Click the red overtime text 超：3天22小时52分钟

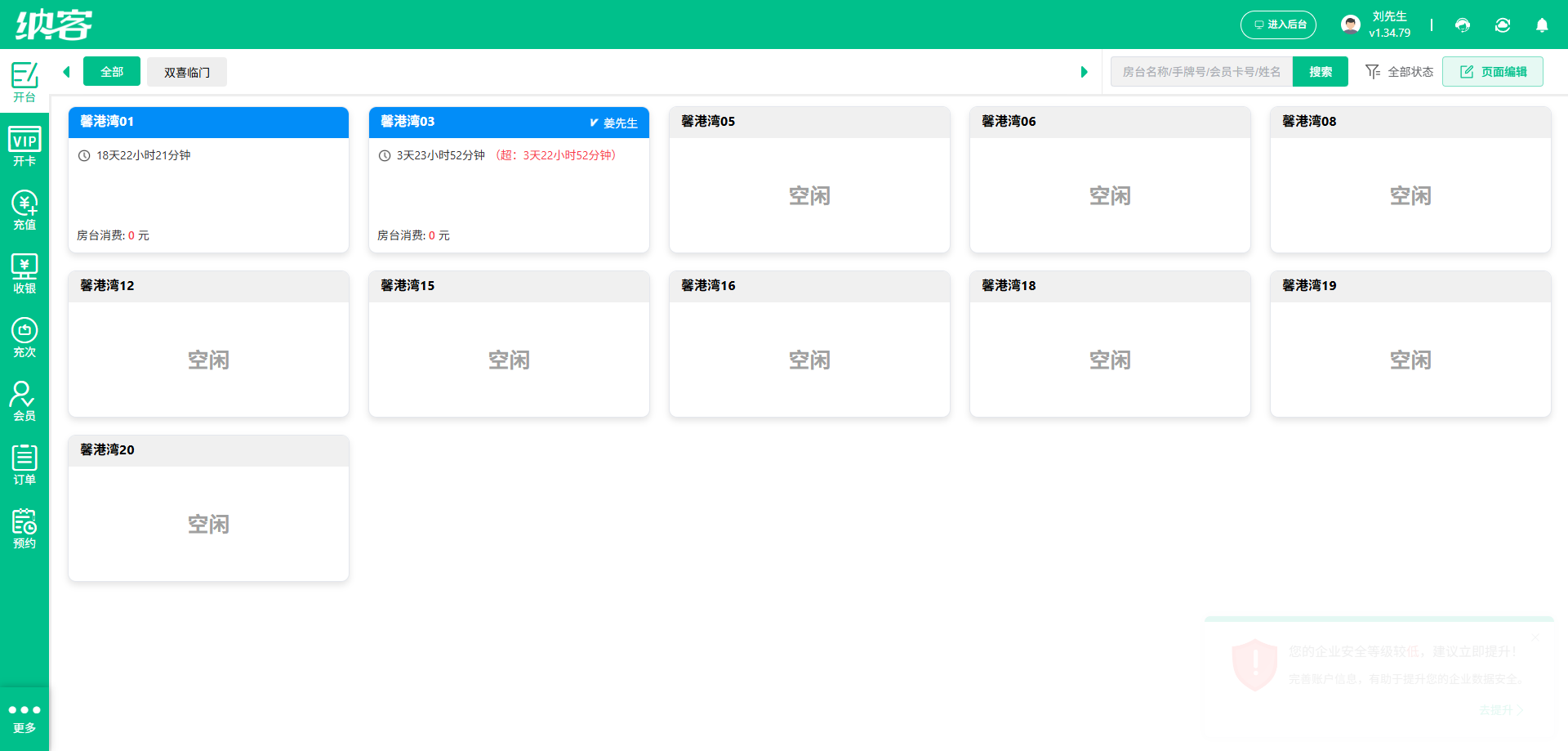[556, 155]
